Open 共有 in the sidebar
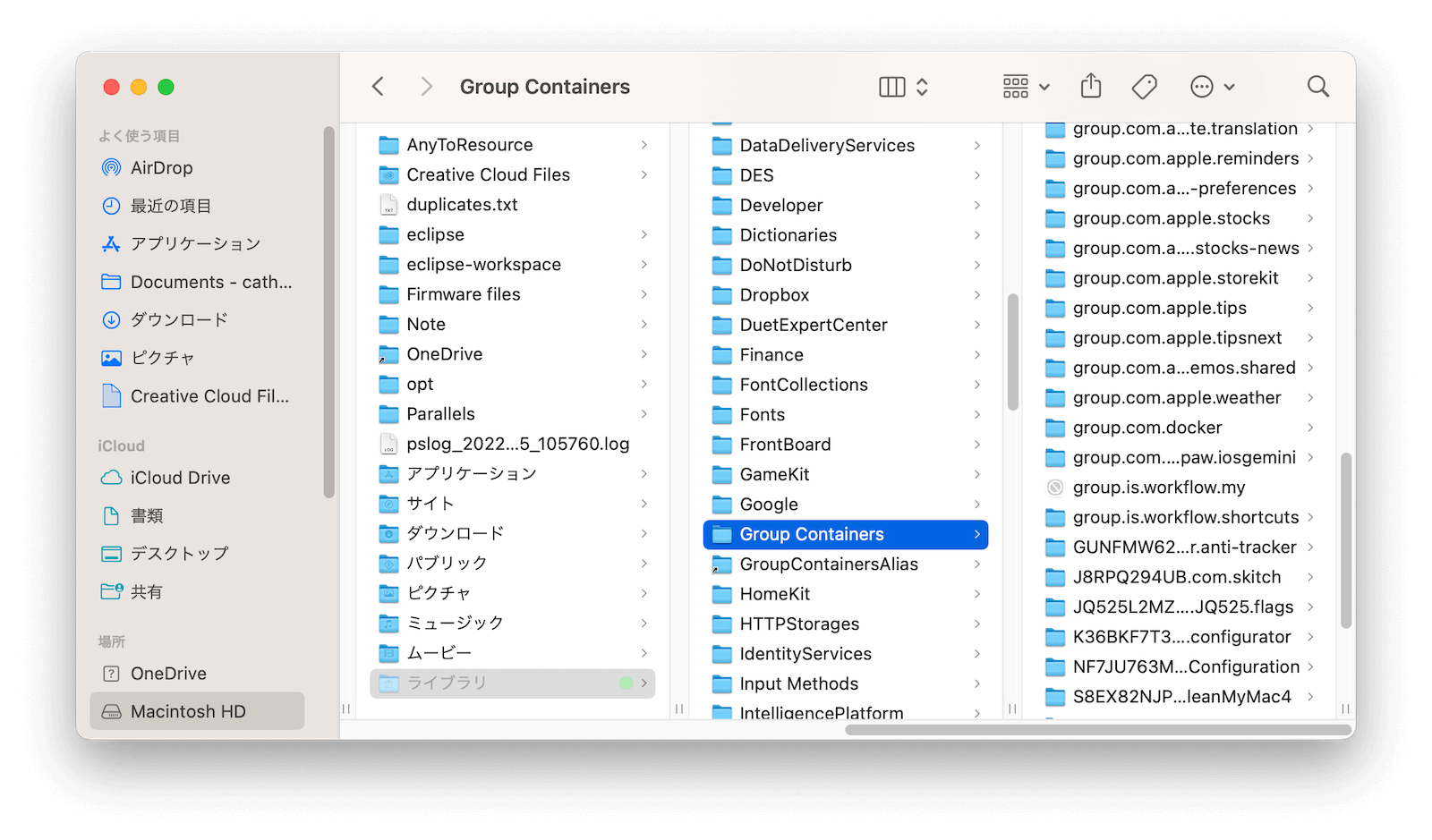The width and height of the screenshot is (1432, 840). 197,591
